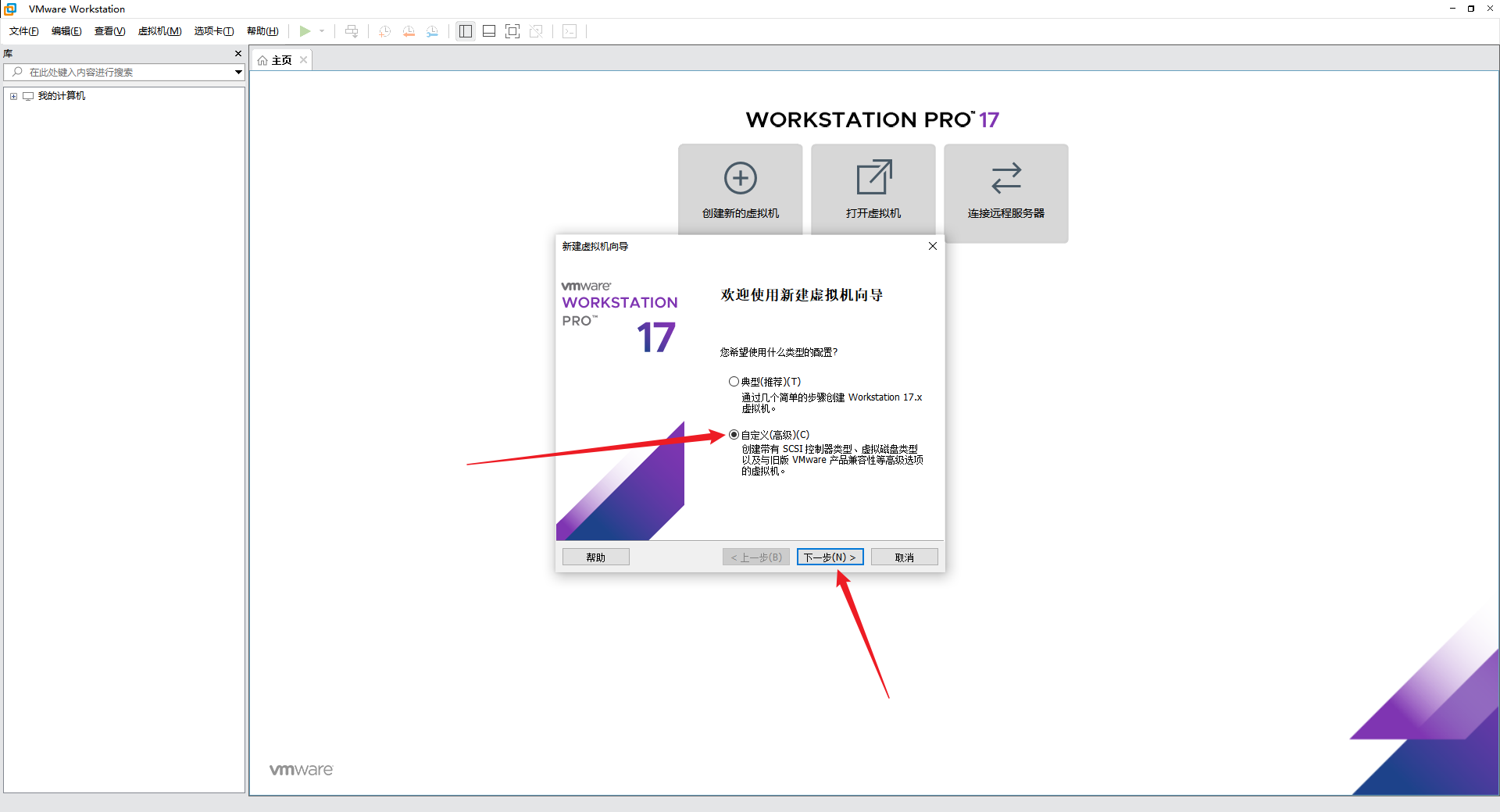Select the 典型(推荐) radio button
The image size is (1500, 812).
tap(734, 382)
